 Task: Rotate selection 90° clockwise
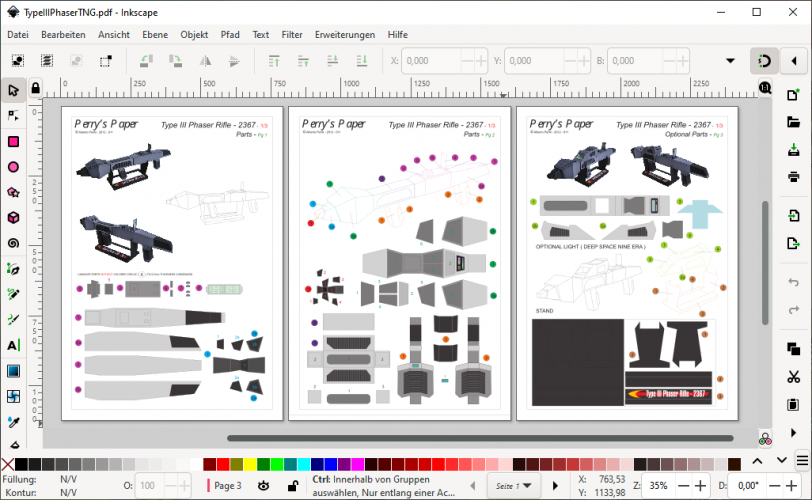pyautogui.click(x=176, y=61)
